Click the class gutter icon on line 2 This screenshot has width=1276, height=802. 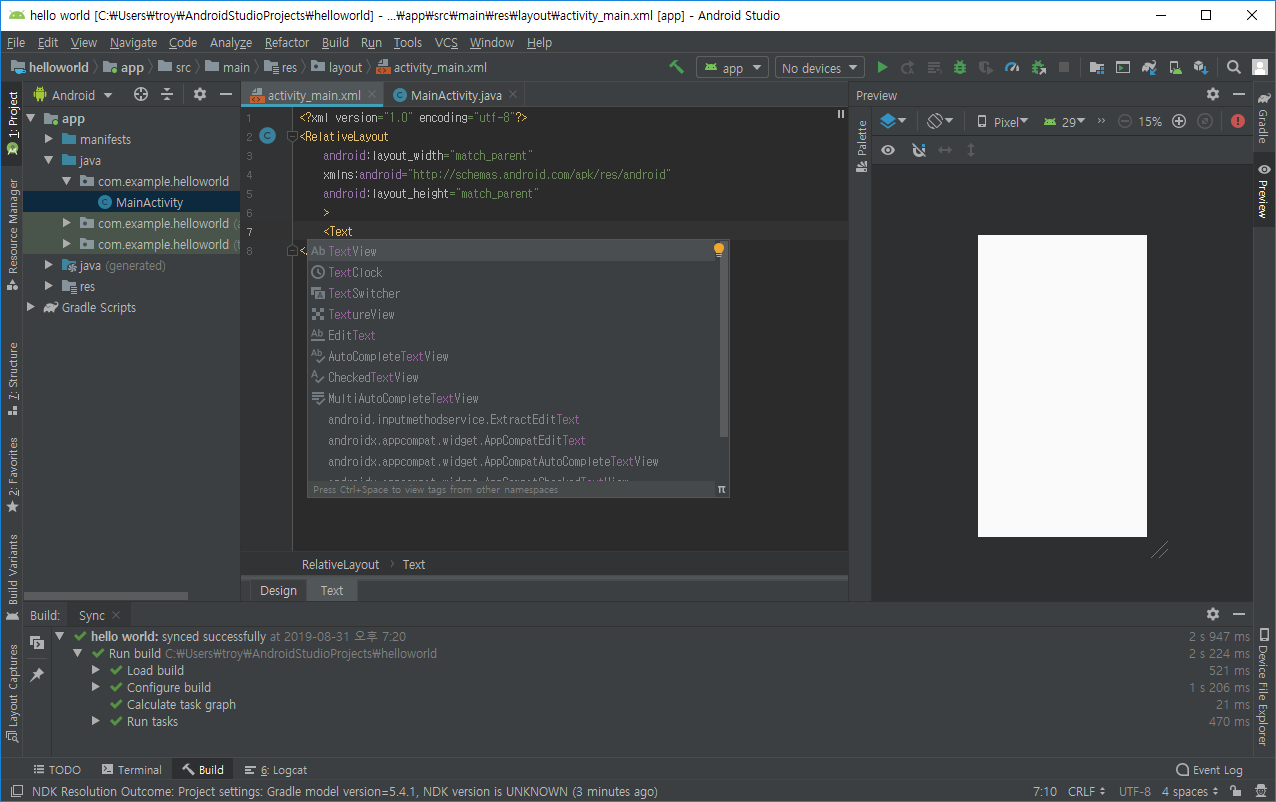point(267,136)
